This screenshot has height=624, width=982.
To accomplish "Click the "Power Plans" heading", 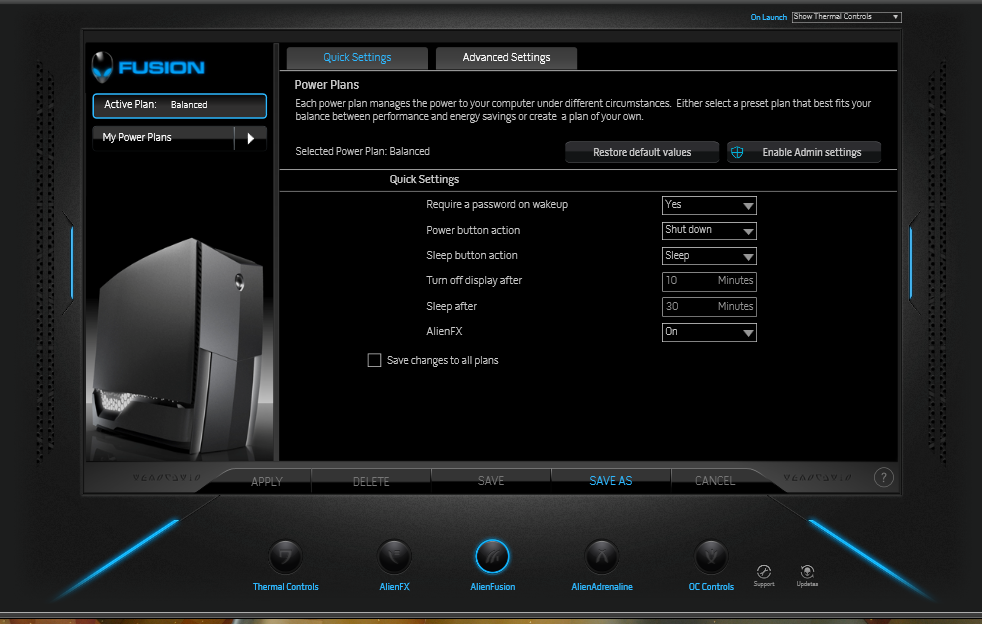I will (x=327, y=85).
